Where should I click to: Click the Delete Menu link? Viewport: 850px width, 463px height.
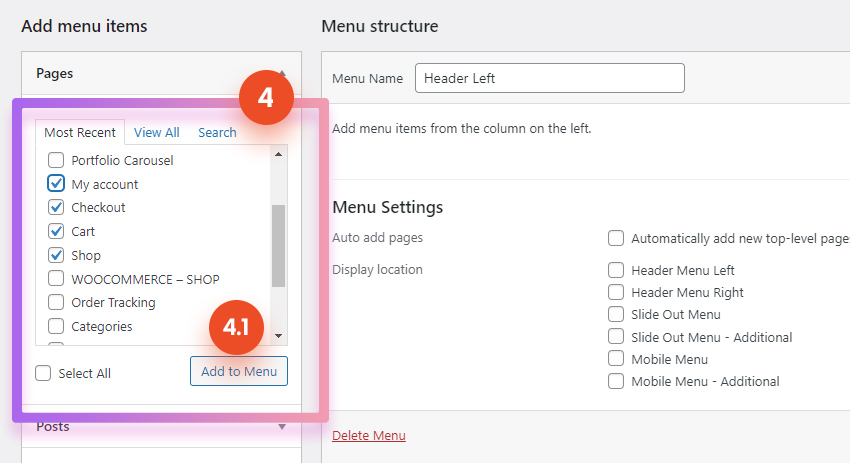point(369,435)
